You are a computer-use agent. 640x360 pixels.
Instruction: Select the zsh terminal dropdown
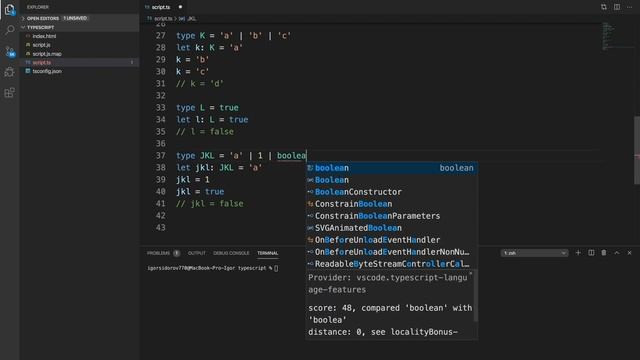coord(534,253)
